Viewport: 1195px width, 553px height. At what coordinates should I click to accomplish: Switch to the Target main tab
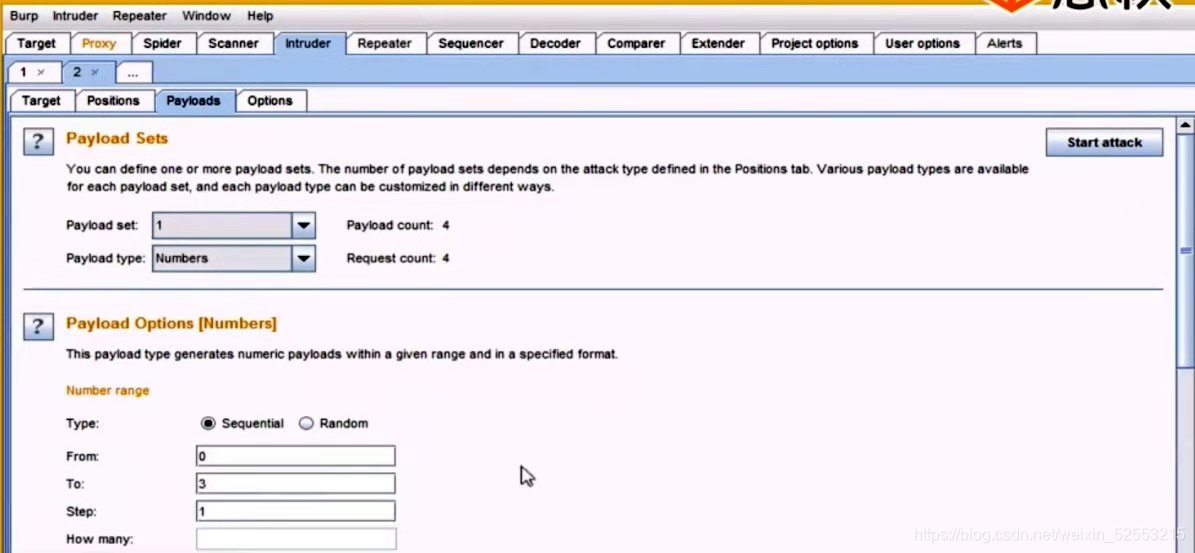click(x=37, y=43)
